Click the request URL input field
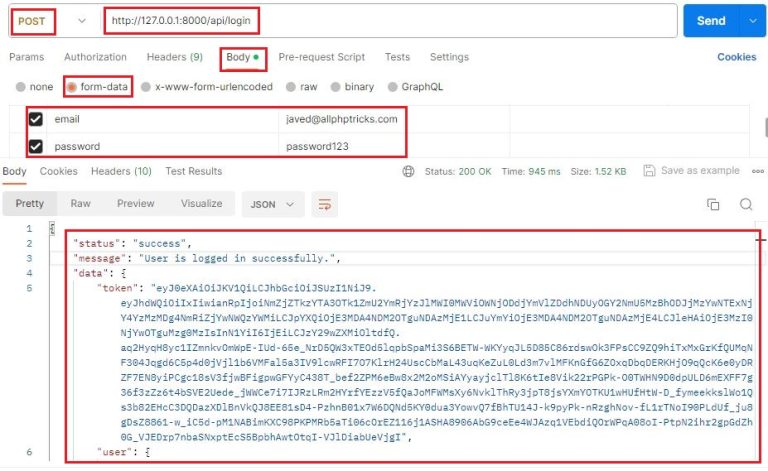The height and width of the screenshot is (471, 768). 389,21
